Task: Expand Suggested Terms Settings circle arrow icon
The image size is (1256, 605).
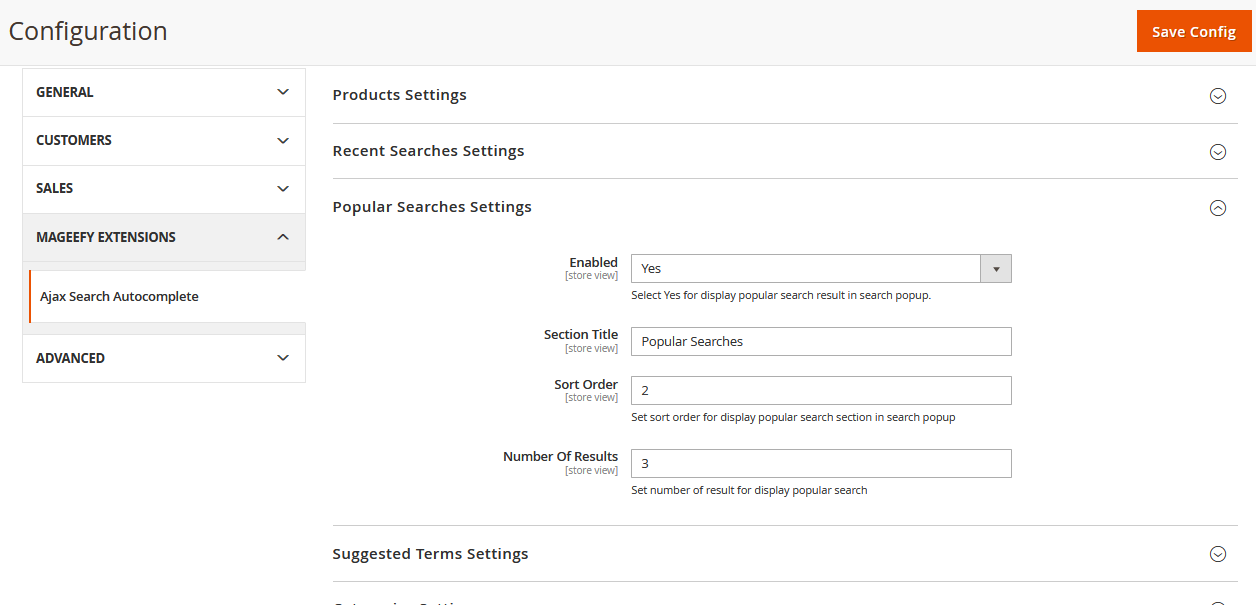Action: [x=1217, y=554]
